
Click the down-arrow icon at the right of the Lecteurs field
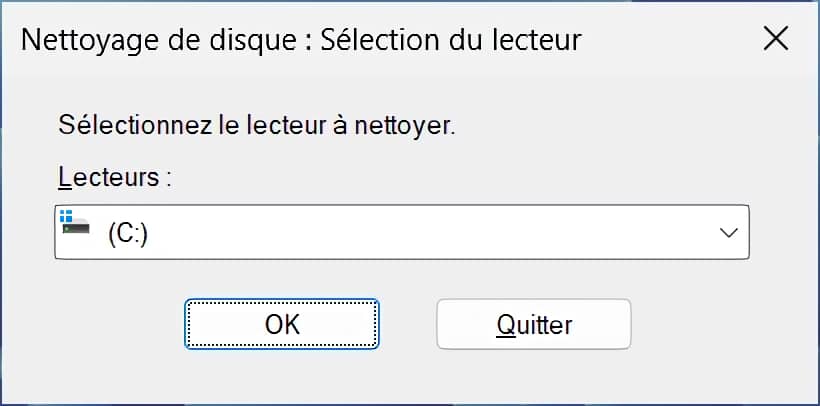tap(728, 233)
